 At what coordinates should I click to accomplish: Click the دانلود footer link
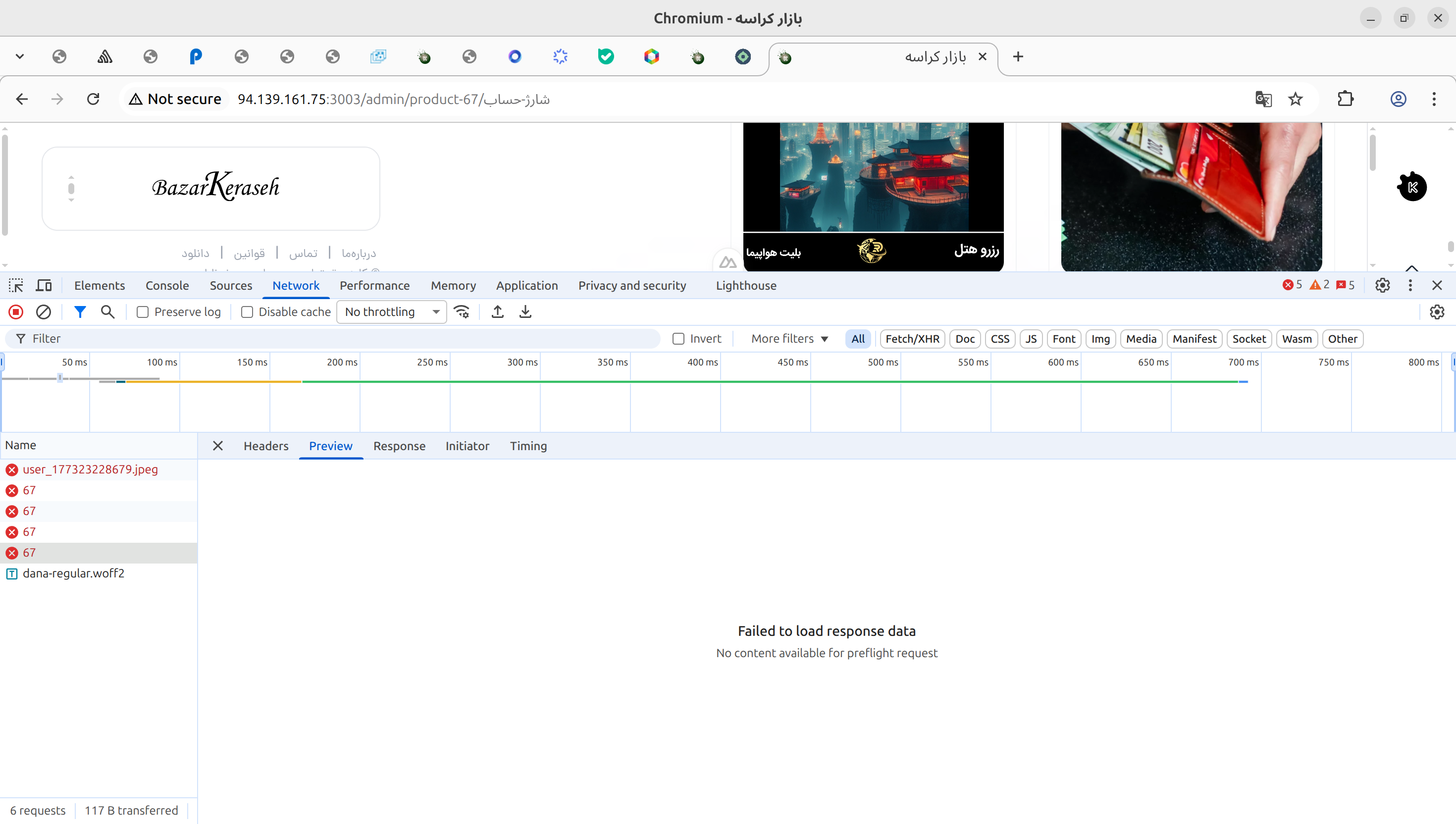click(x=195, y=253)
